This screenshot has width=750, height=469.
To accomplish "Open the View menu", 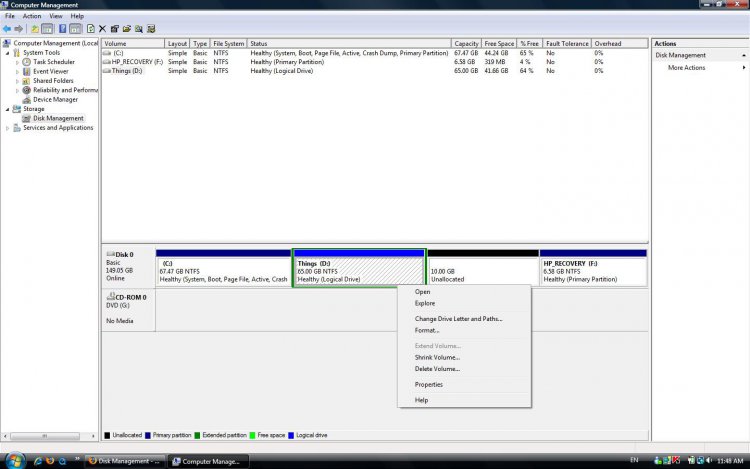I will pyautogui.click(x=56, y=16).
